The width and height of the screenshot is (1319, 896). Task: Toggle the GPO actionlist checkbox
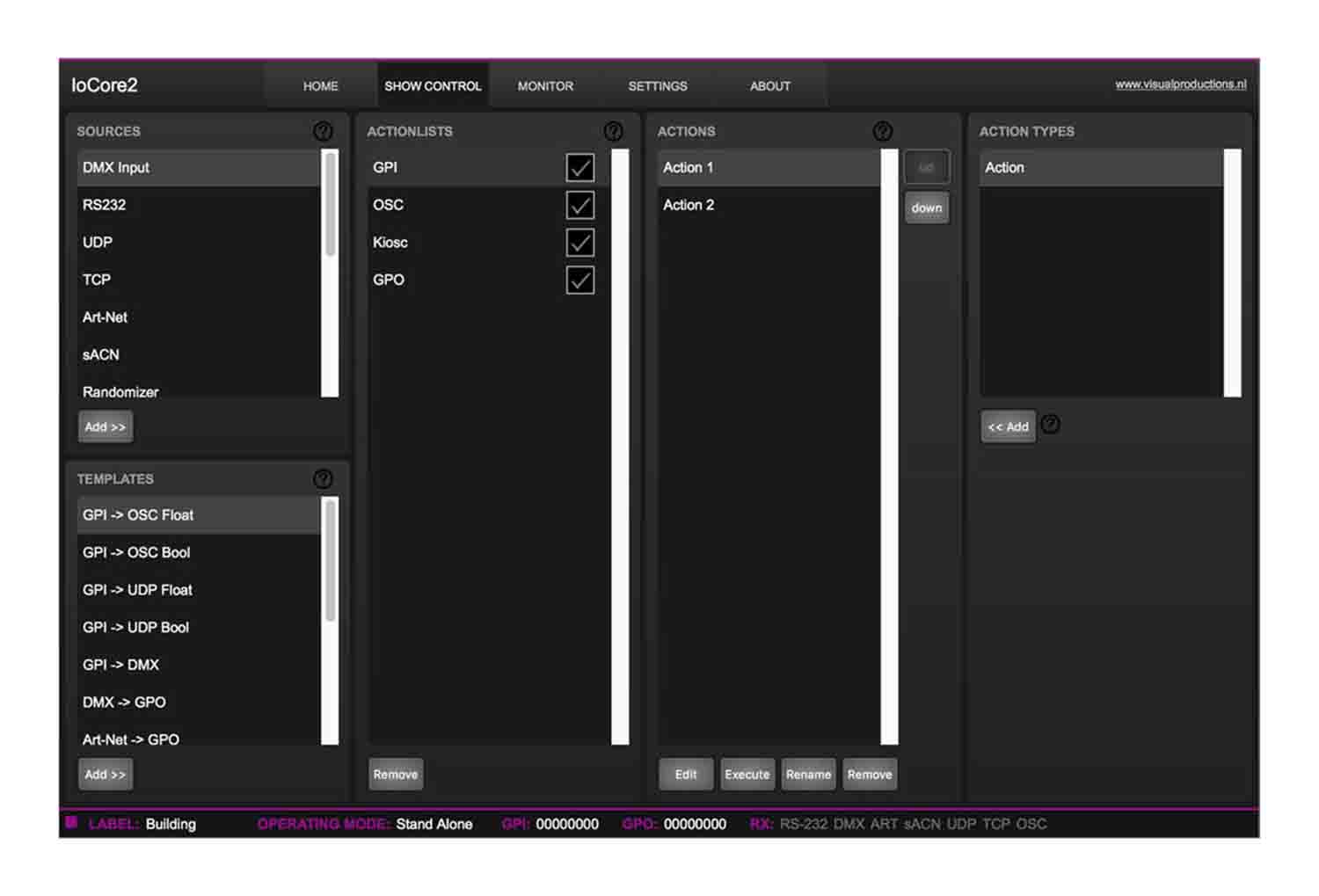click(579, 280)
